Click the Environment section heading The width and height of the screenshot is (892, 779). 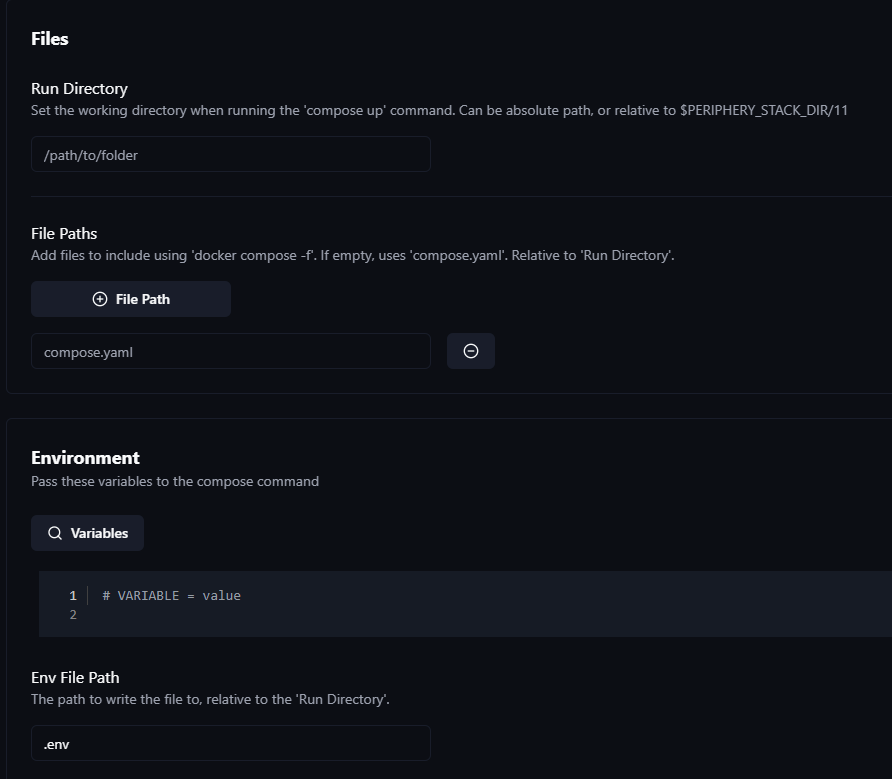click(85, 457)
